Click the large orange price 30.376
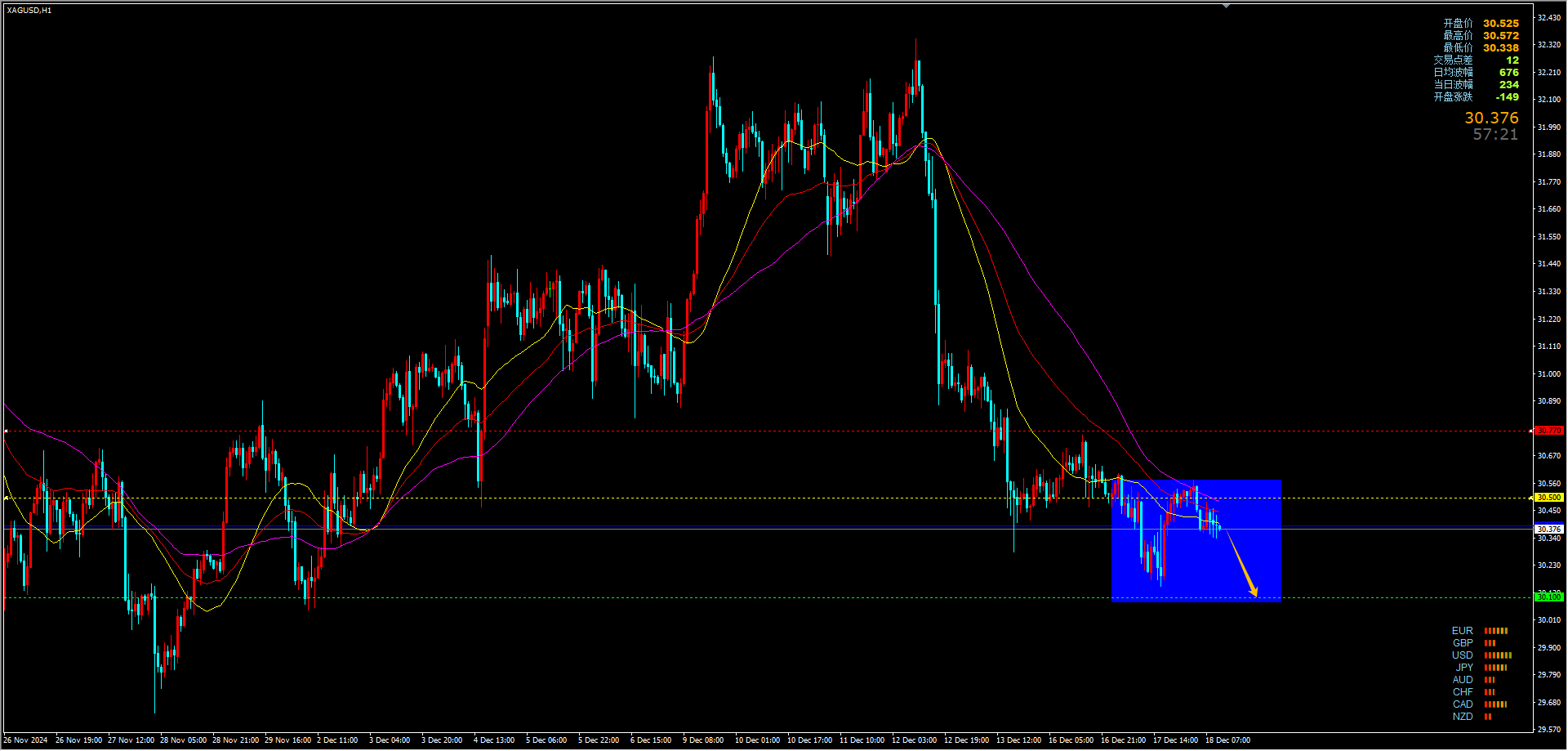 (1491, 118)
